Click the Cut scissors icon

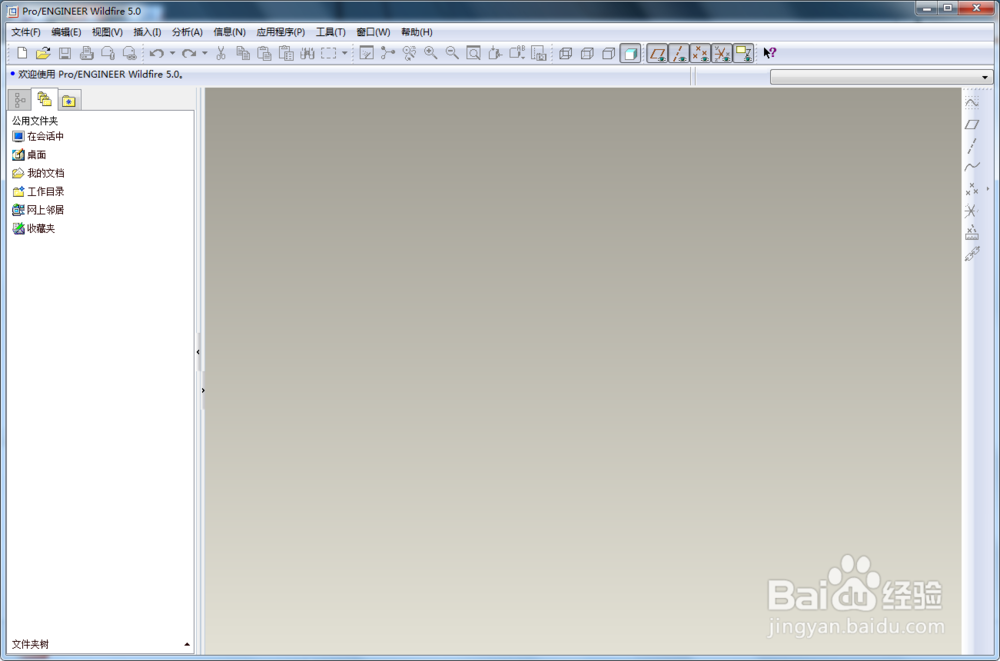coord(221,54)
